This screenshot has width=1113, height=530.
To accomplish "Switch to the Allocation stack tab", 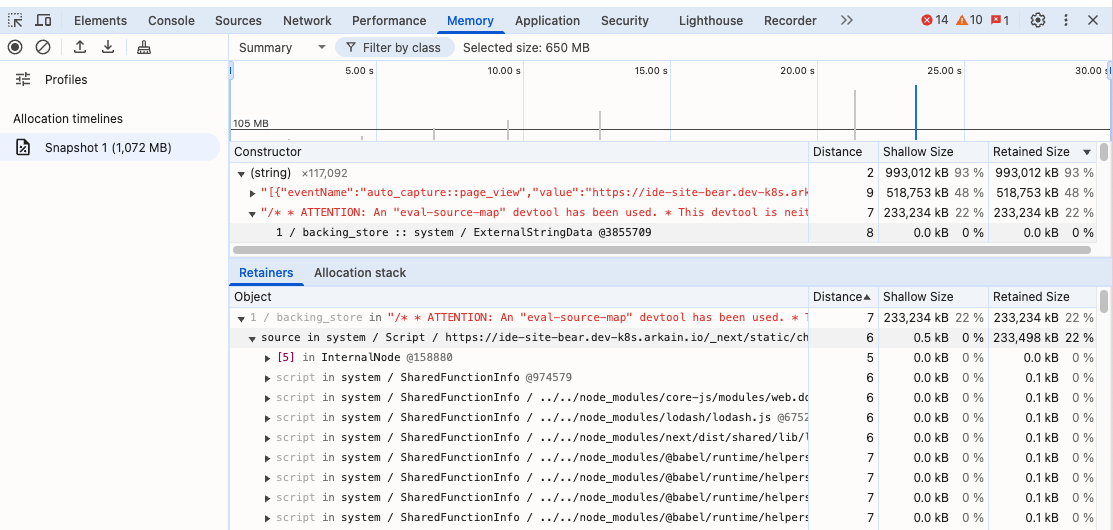I will tap(360, 272).
